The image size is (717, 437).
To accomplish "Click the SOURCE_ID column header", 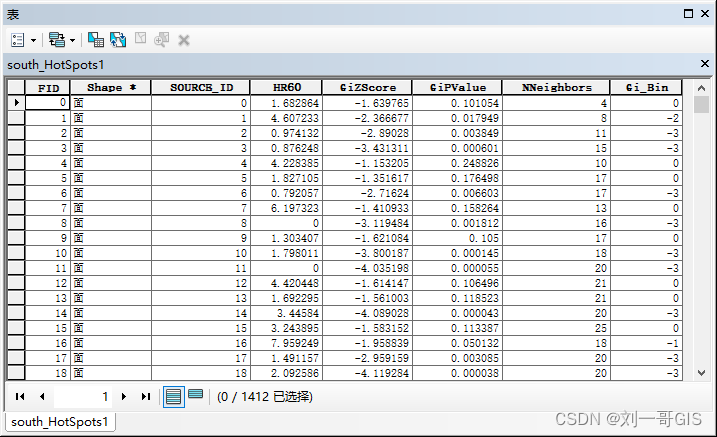I will coord(201,88).
